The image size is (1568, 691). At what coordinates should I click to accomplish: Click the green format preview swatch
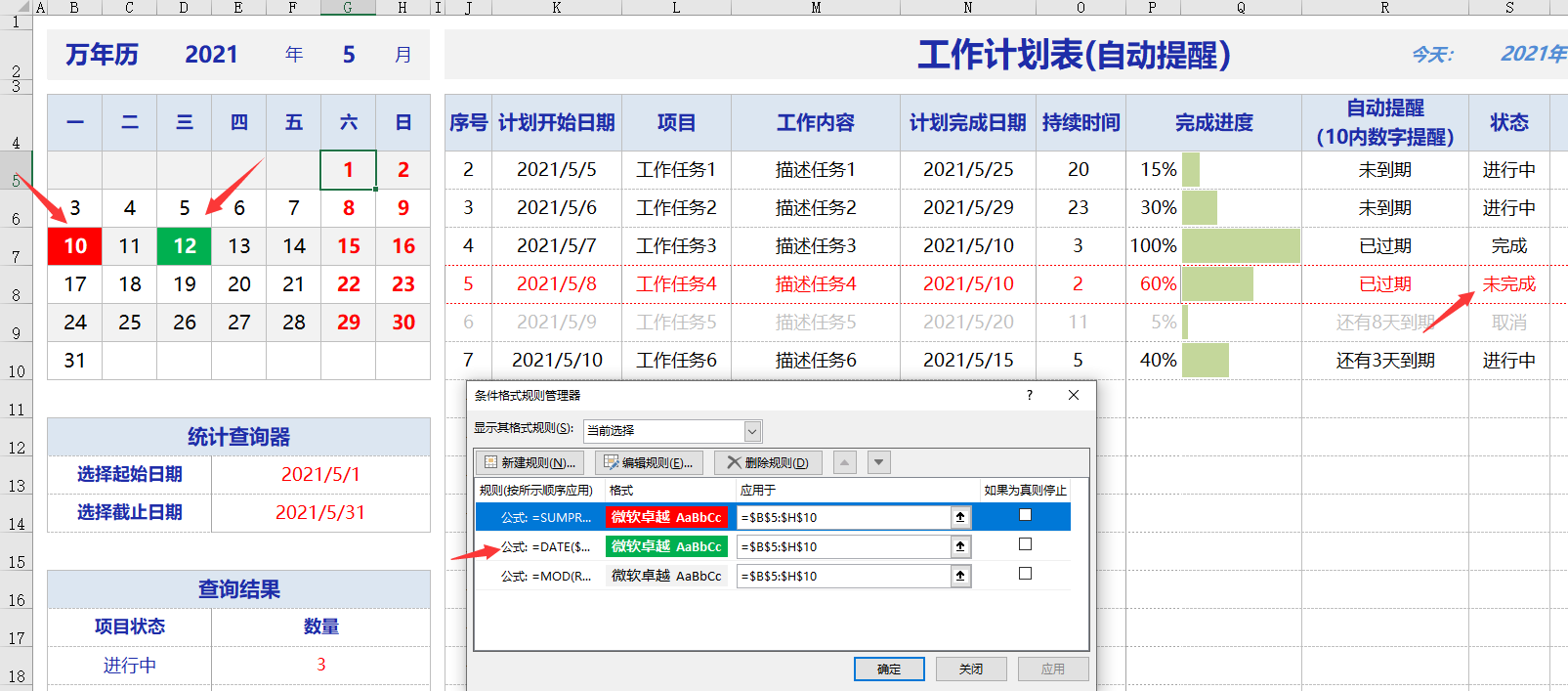point(666,546)
